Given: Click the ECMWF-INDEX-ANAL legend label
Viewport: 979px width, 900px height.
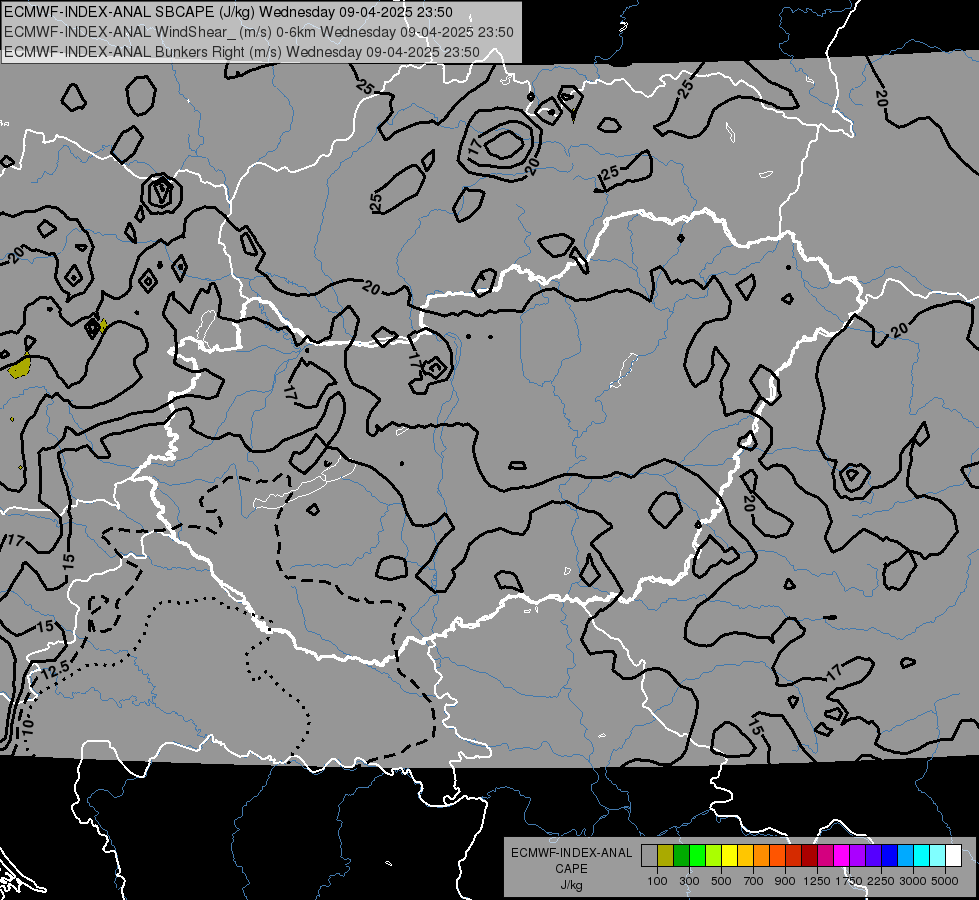Looking at the screenshot, I should (571, 853).
